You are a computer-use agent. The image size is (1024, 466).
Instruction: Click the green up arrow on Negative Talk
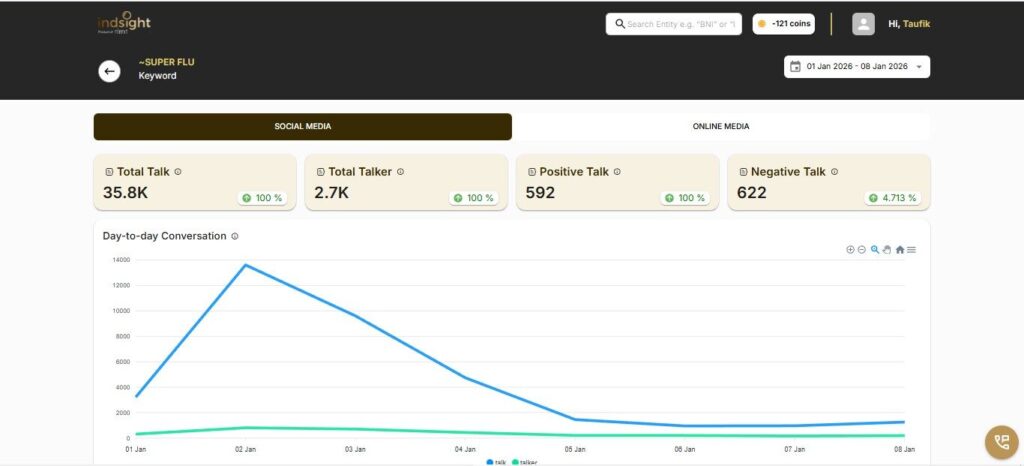click(874, 198)
